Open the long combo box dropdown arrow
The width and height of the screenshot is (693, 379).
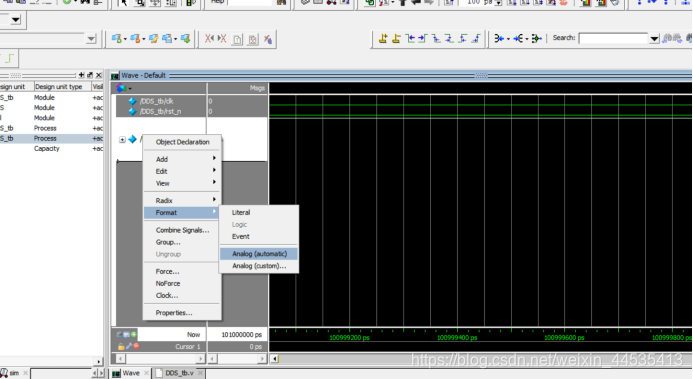tap(91, 39)
